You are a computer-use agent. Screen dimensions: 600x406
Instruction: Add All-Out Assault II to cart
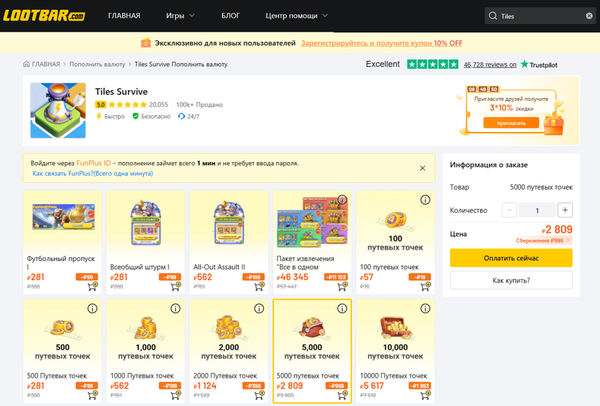259,286
